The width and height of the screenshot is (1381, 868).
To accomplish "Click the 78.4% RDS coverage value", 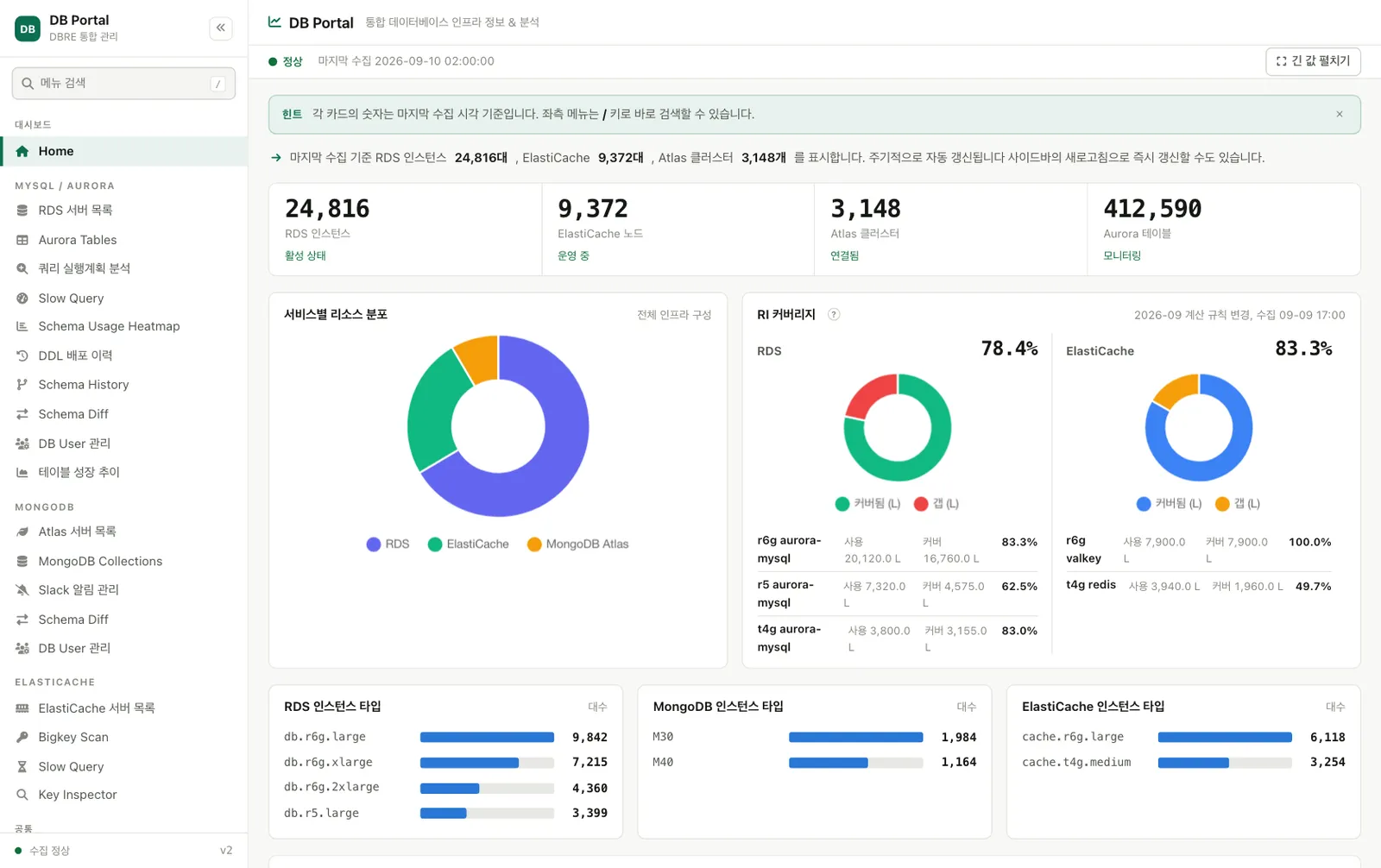I will click(x=1010, y=349).
